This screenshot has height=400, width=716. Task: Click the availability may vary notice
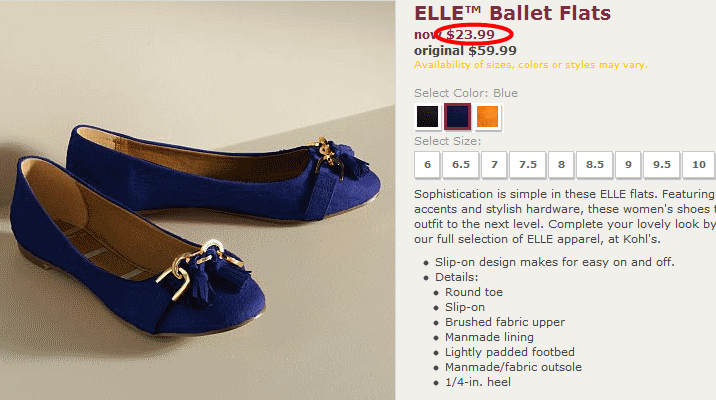pos(531,65)
